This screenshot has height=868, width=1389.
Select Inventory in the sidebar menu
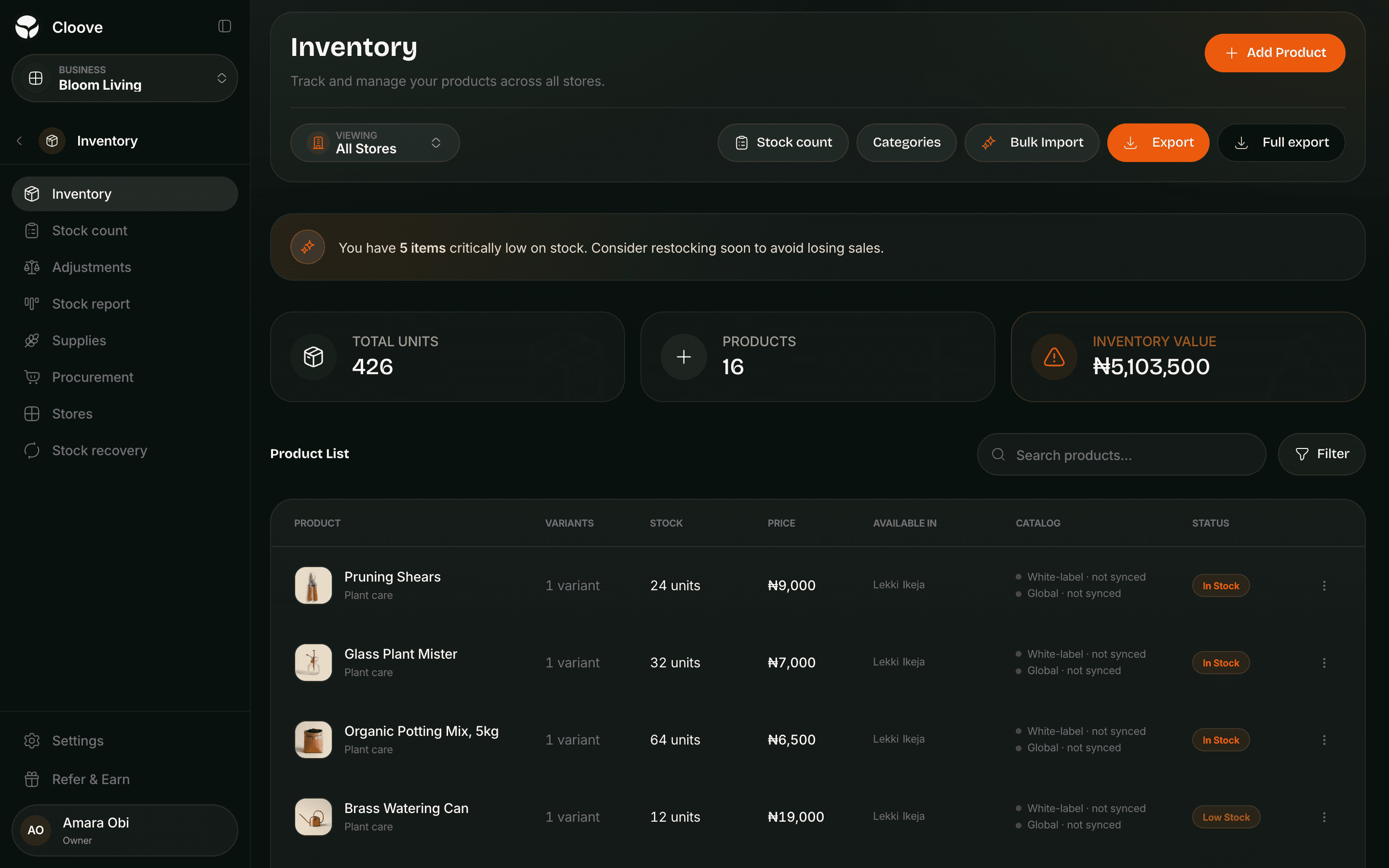(124, 194)
